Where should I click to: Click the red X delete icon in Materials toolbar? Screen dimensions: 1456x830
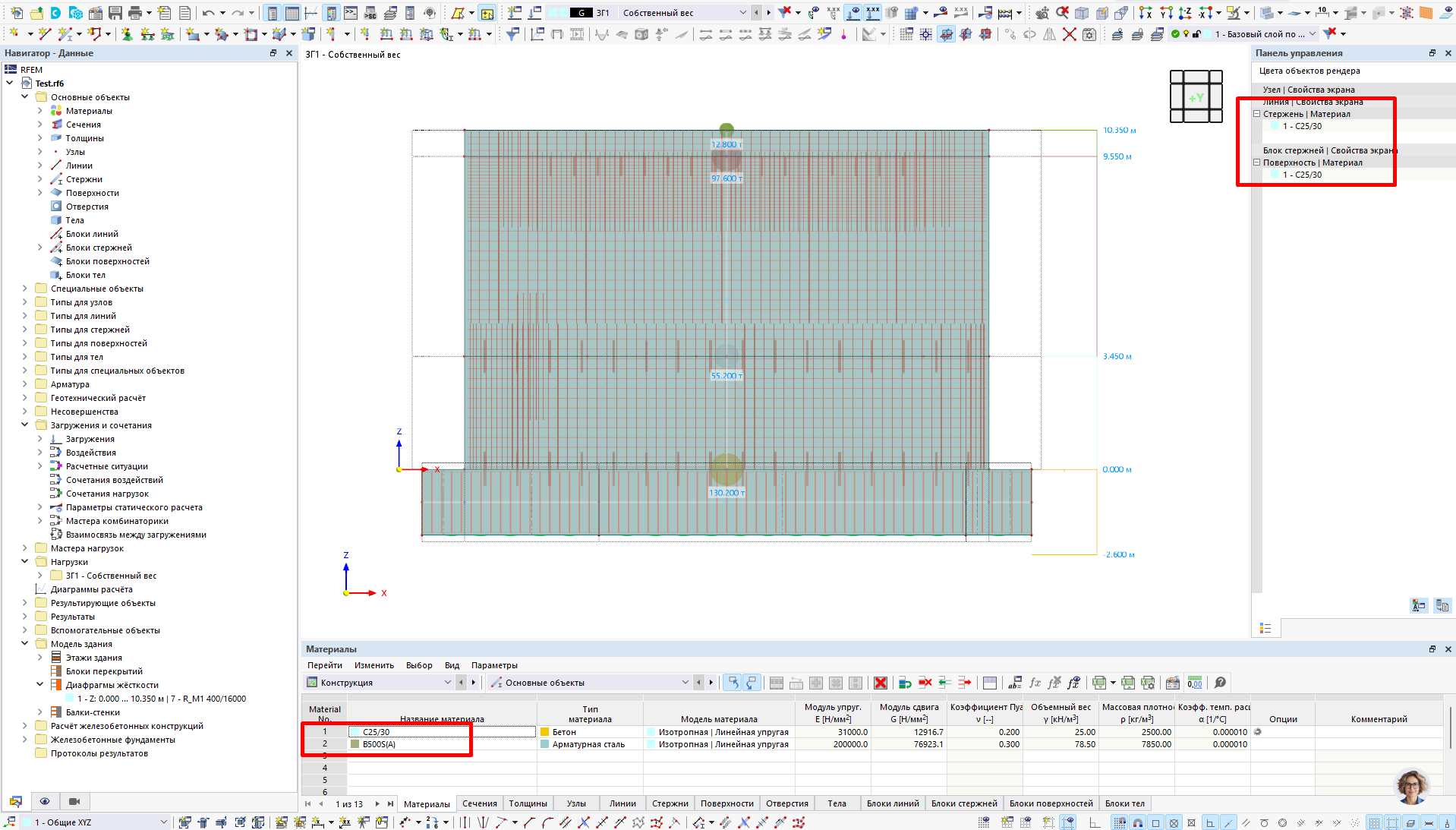(881, 683)
